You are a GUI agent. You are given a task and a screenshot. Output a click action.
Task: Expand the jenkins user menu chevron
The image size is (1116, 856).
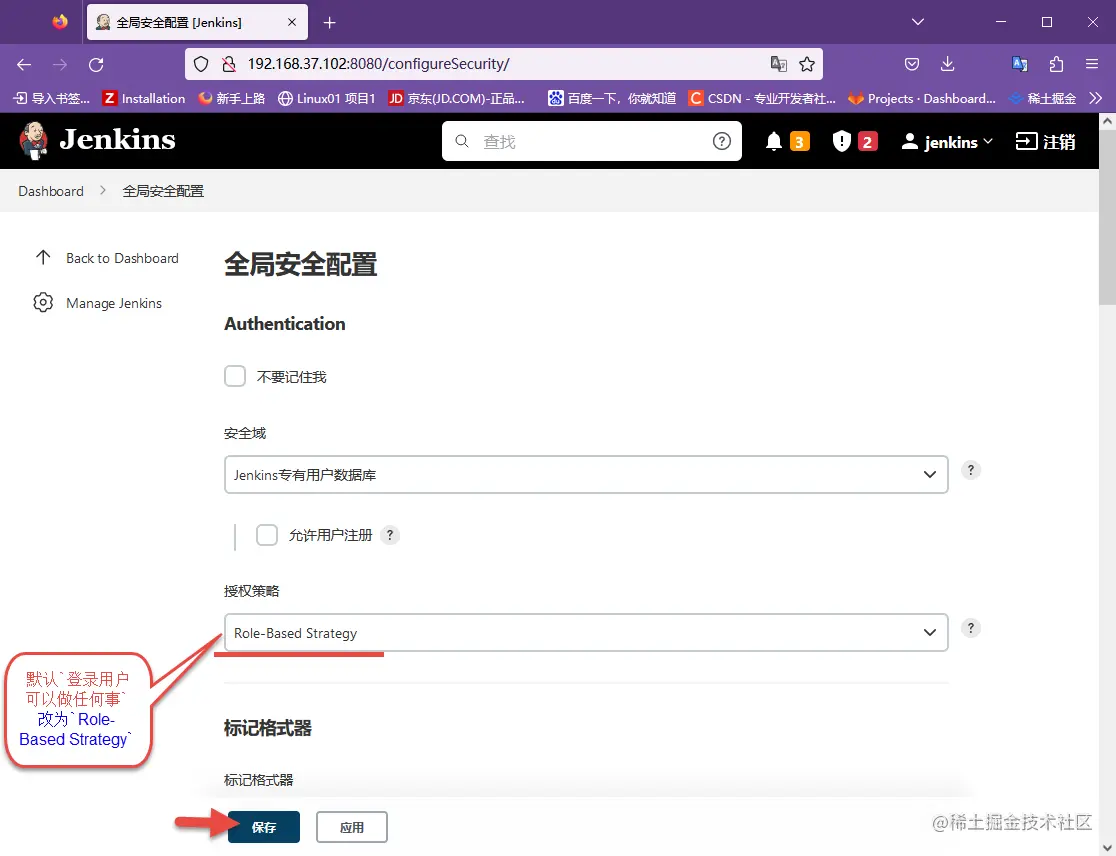tap(988, 142)
